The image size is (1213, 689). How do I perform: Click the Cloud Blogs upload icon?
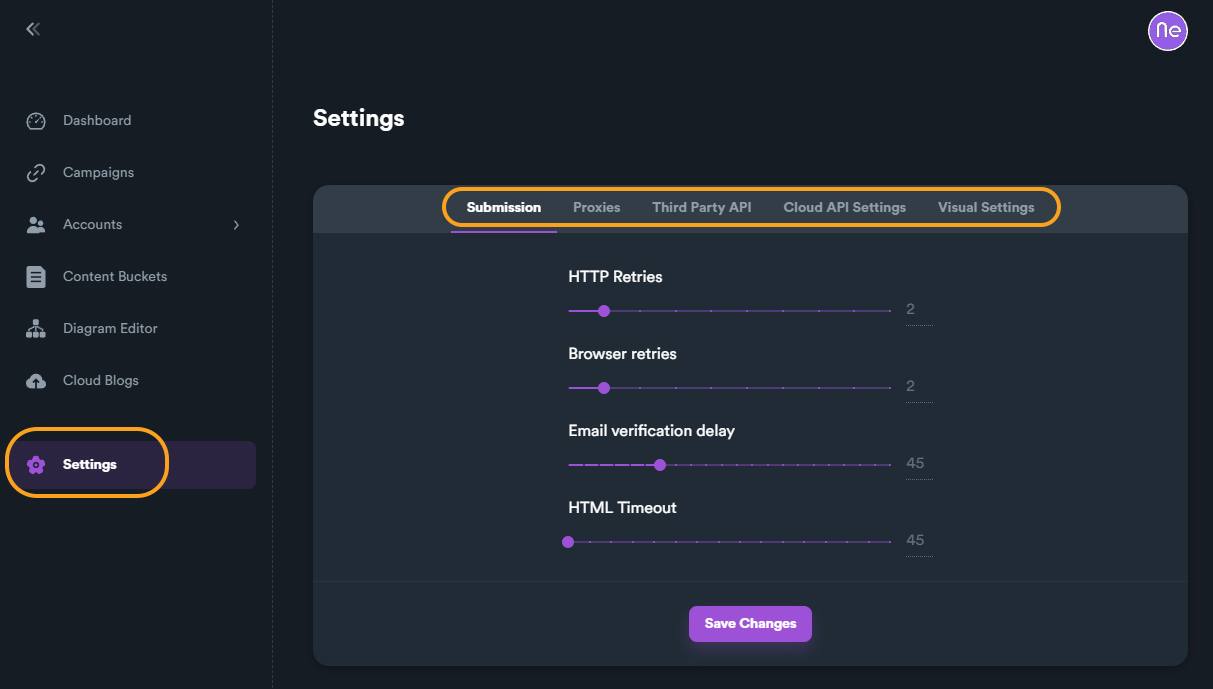(x=36, y=381)
